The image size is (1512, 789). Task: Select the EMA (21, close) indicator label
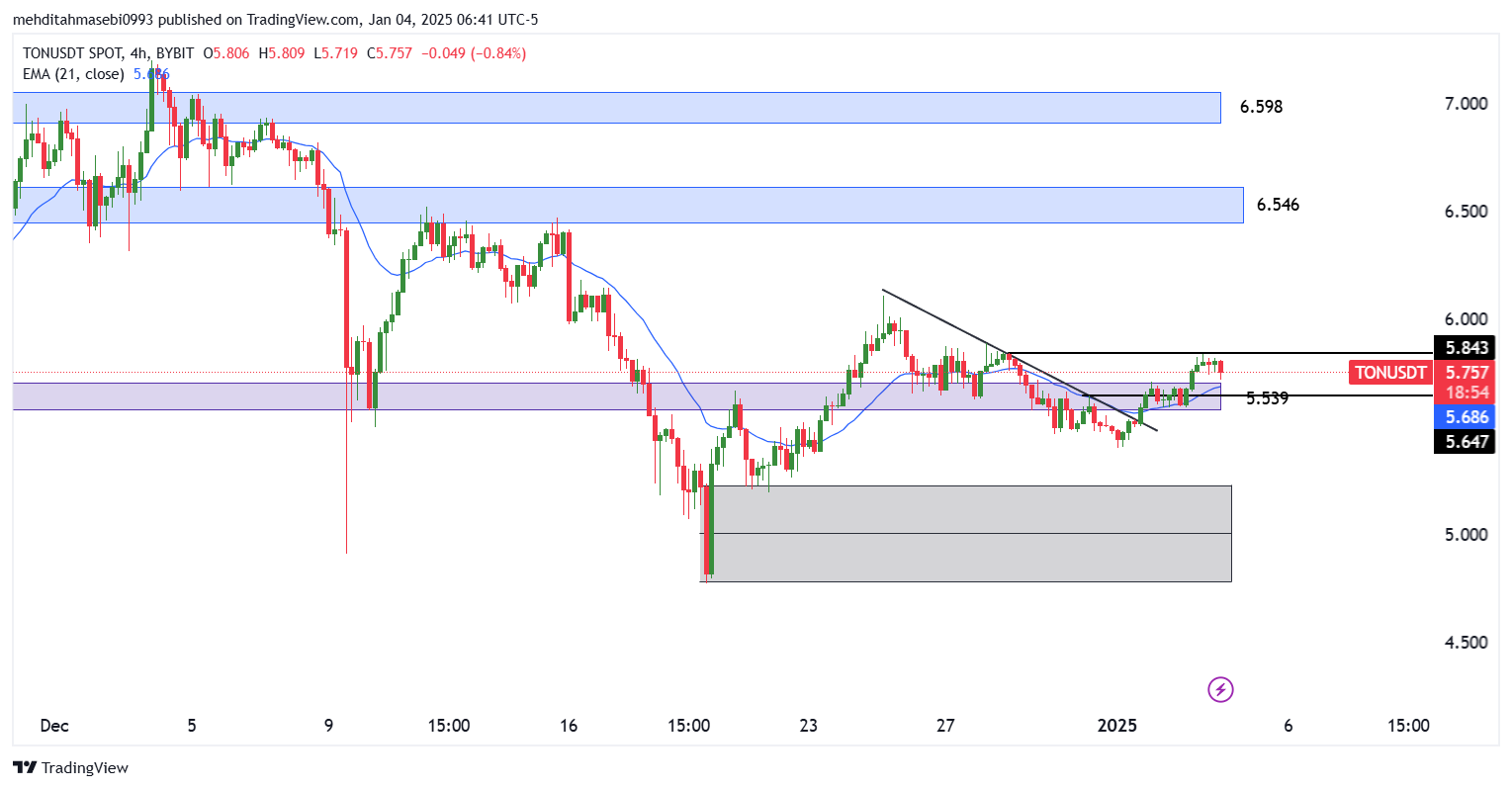[74, 74]
